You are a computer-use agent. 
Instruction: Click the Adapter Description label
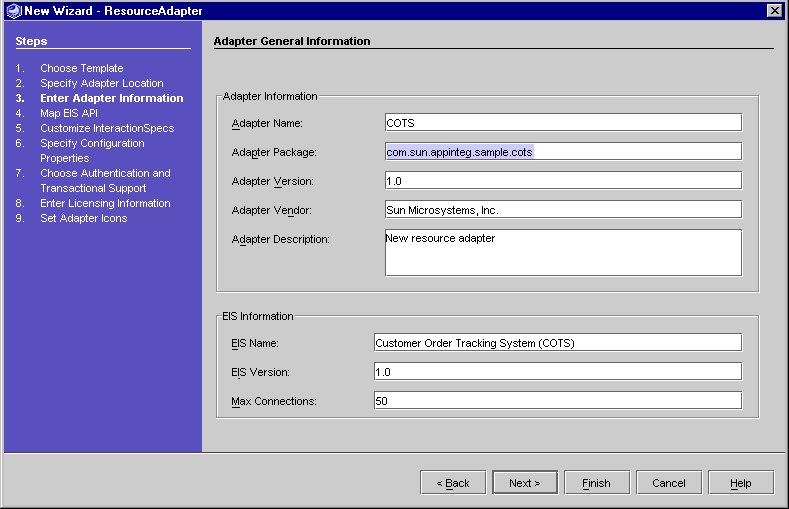[280, 239]
